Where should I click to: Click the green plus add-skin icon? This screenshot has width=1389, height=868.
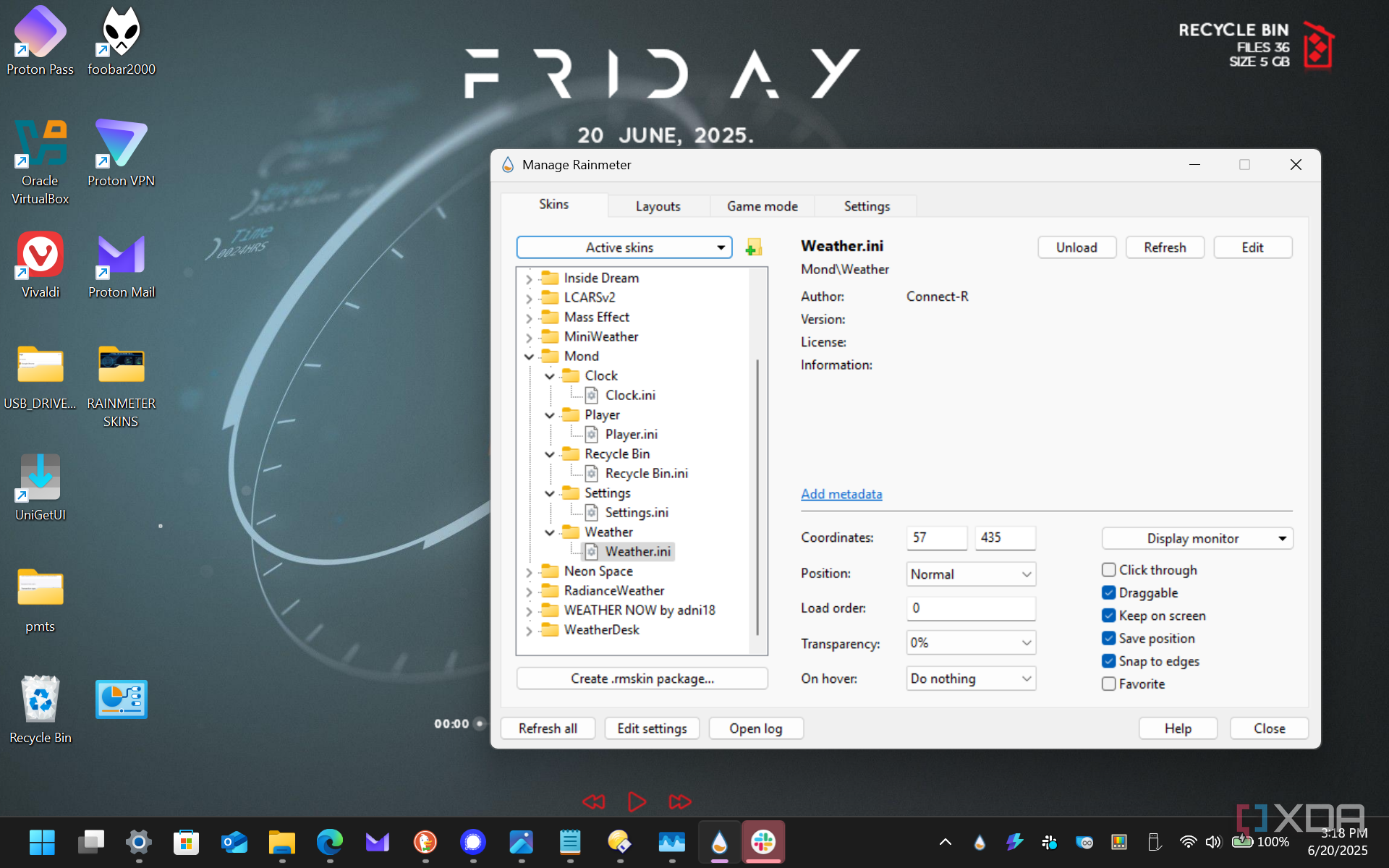coord(753,247)
